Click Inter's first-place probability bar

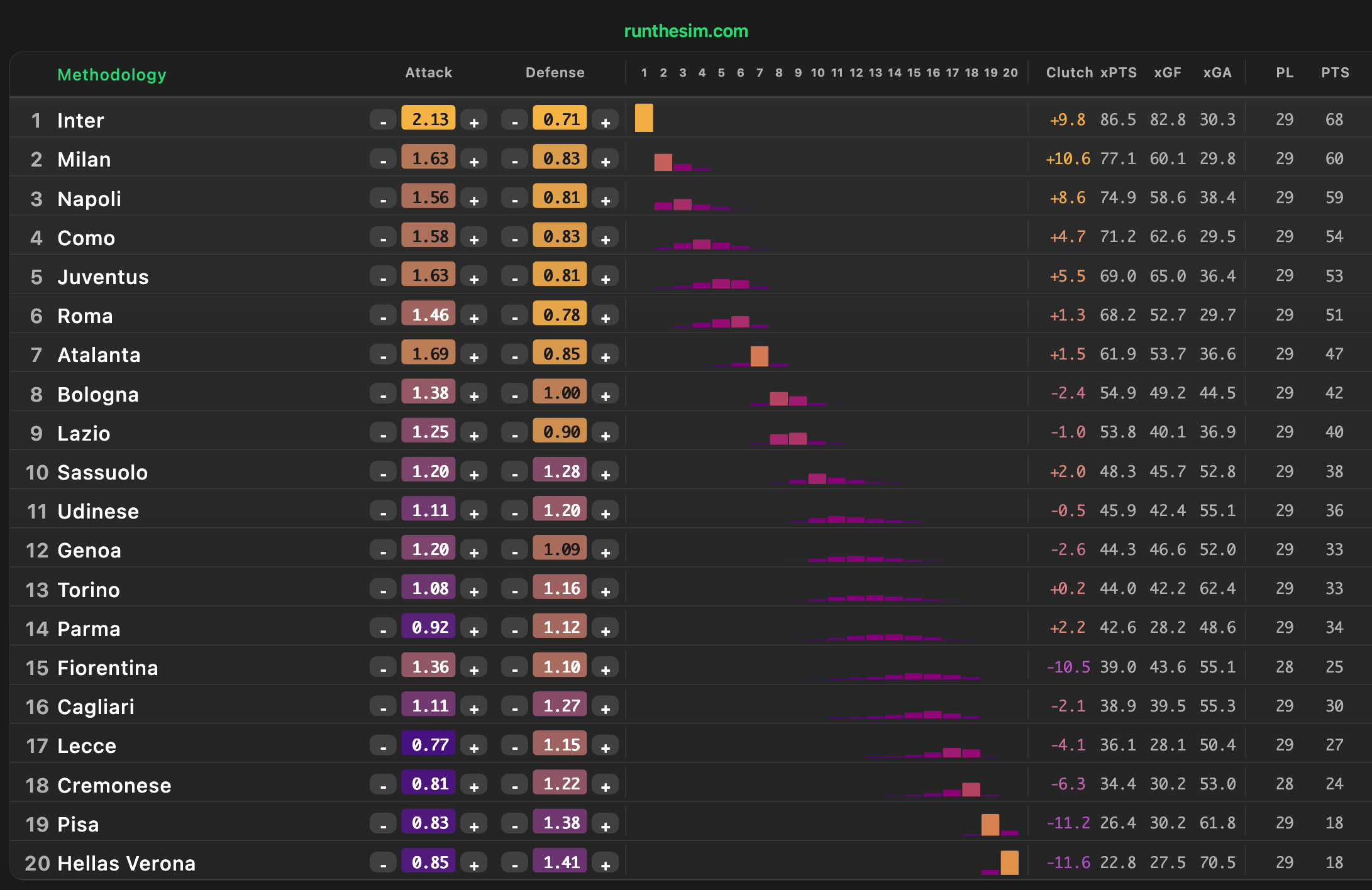pos(644,118)
